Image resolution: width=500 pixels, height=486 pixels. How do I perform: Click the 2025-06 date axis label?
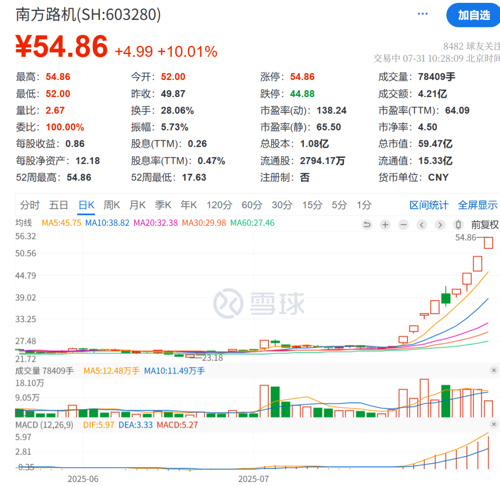pyautogui.click(x=83, y=479)
